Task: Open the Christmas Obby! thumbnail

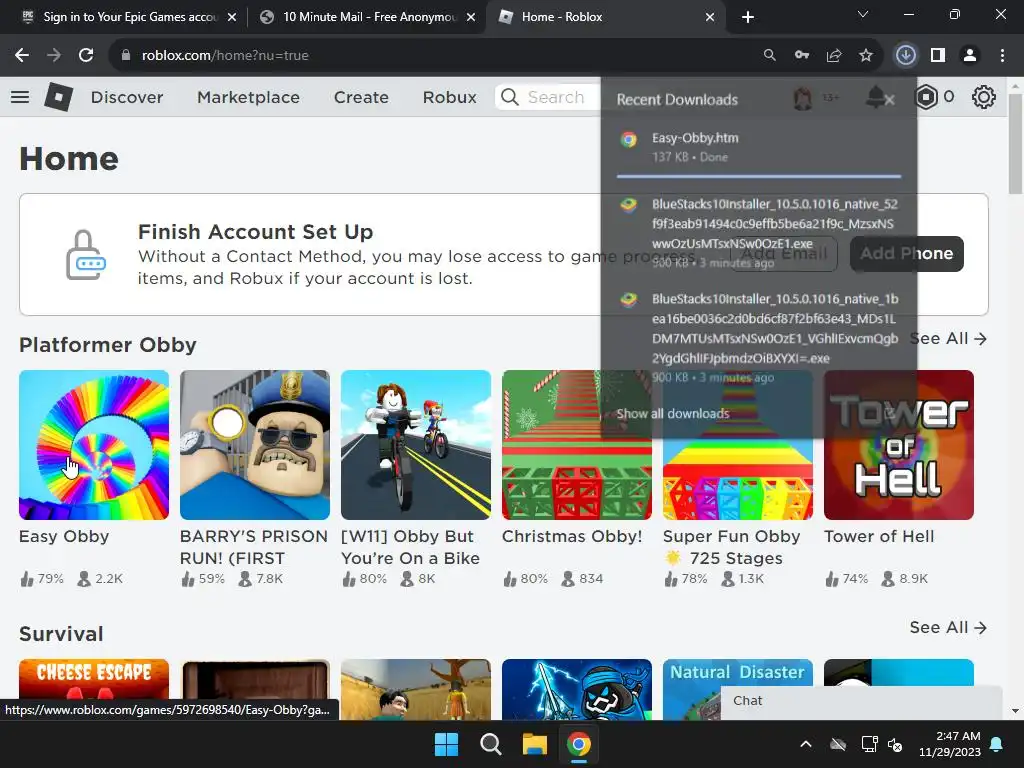Action: (x=577, y=445)
